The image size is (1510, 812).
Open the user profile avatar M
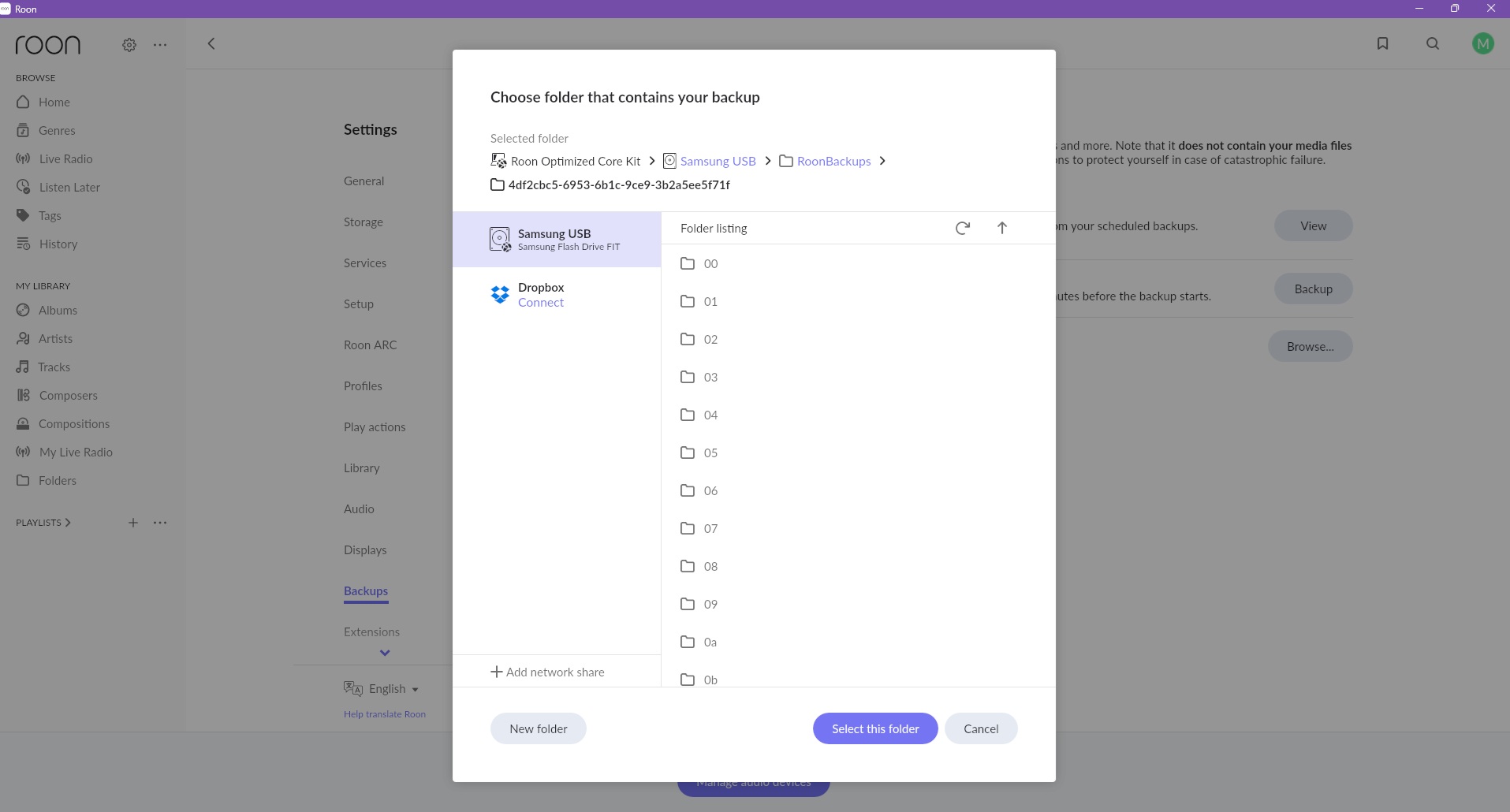[x=1482, y=43]
